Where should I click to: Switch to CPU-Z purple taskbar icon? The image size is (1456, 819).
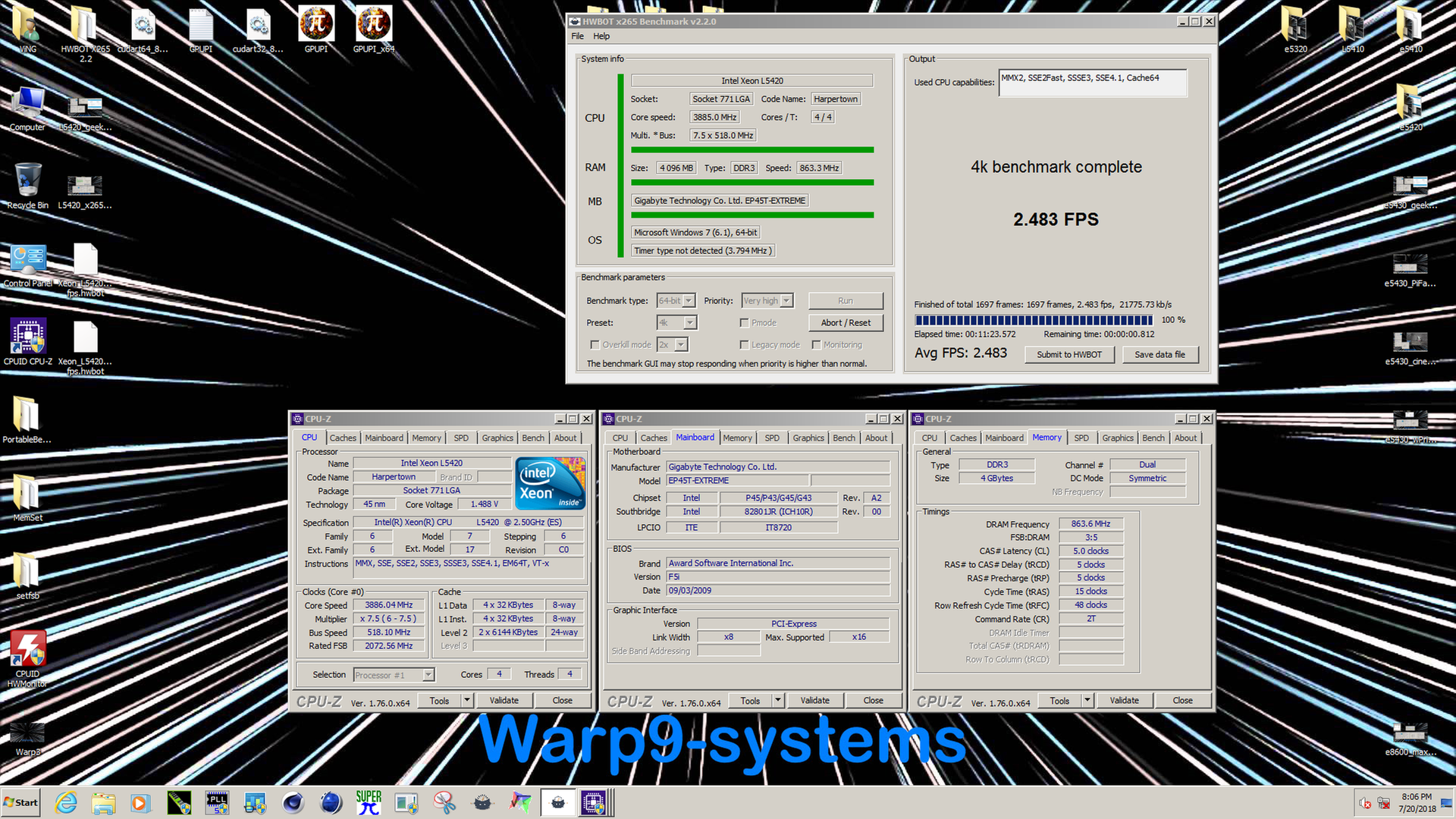click(593, 802)
